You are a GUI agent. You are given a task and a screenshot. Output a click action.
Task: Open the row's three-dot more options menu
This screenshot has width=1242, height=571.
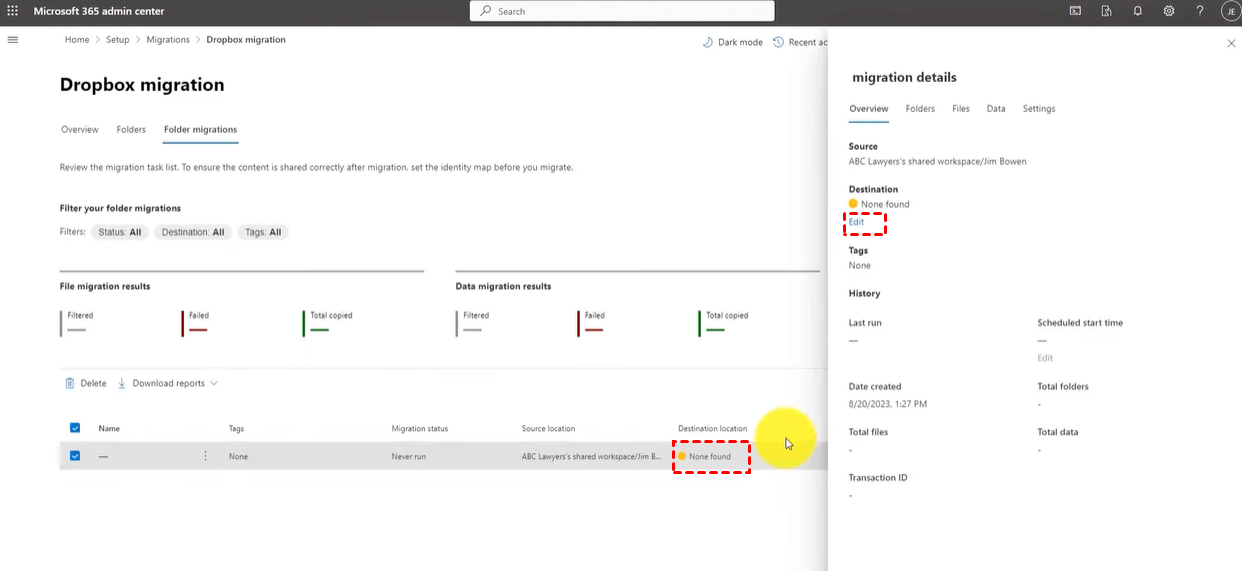pyautogui.click(x=206, y=456)
